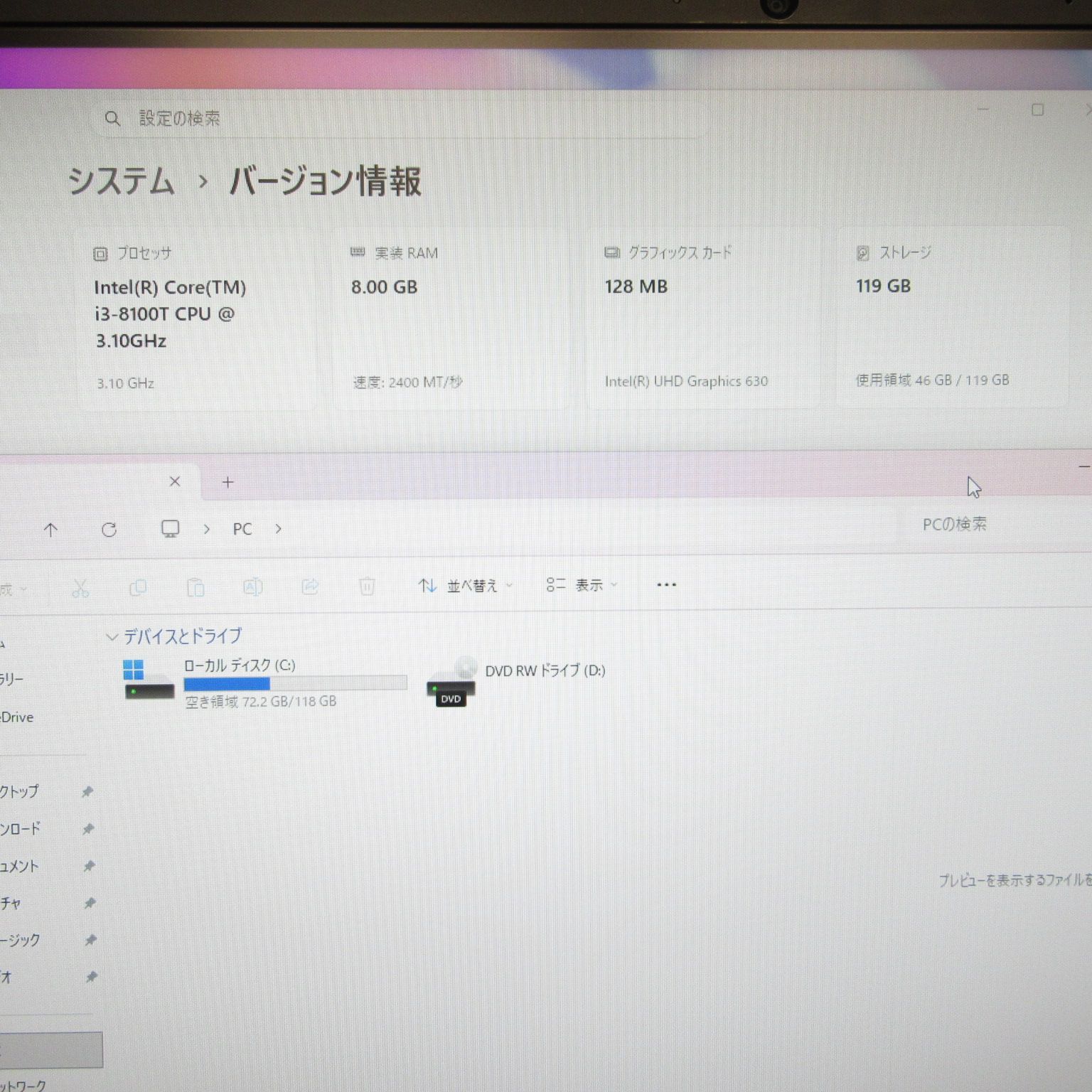The image size is (1092, 1092).
Task: Click the graphics card icon
Action: coord(612,252)
